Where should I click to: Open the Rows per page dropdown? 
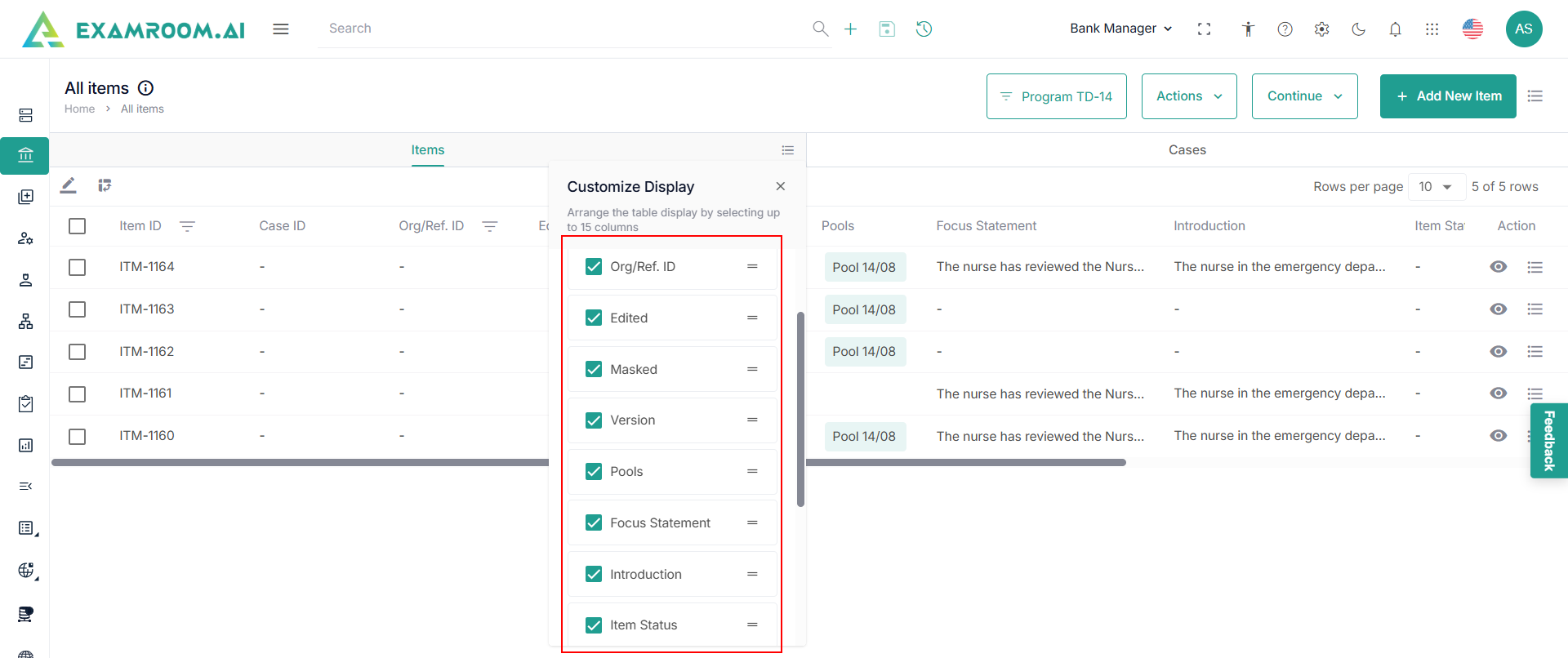pos(1435,187)
